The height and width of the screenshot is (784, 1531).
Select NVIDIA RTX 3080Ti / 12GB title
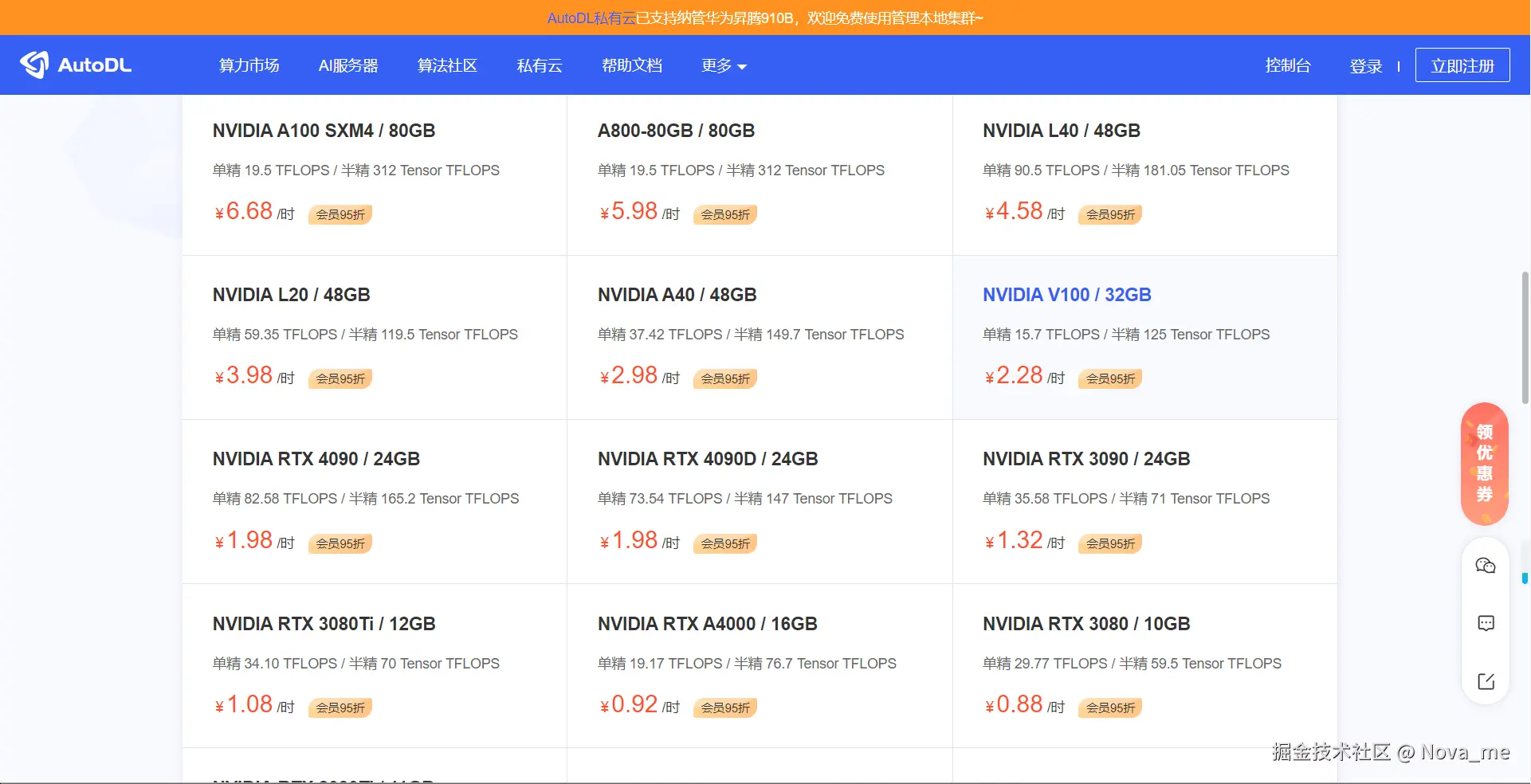(324, 624)
